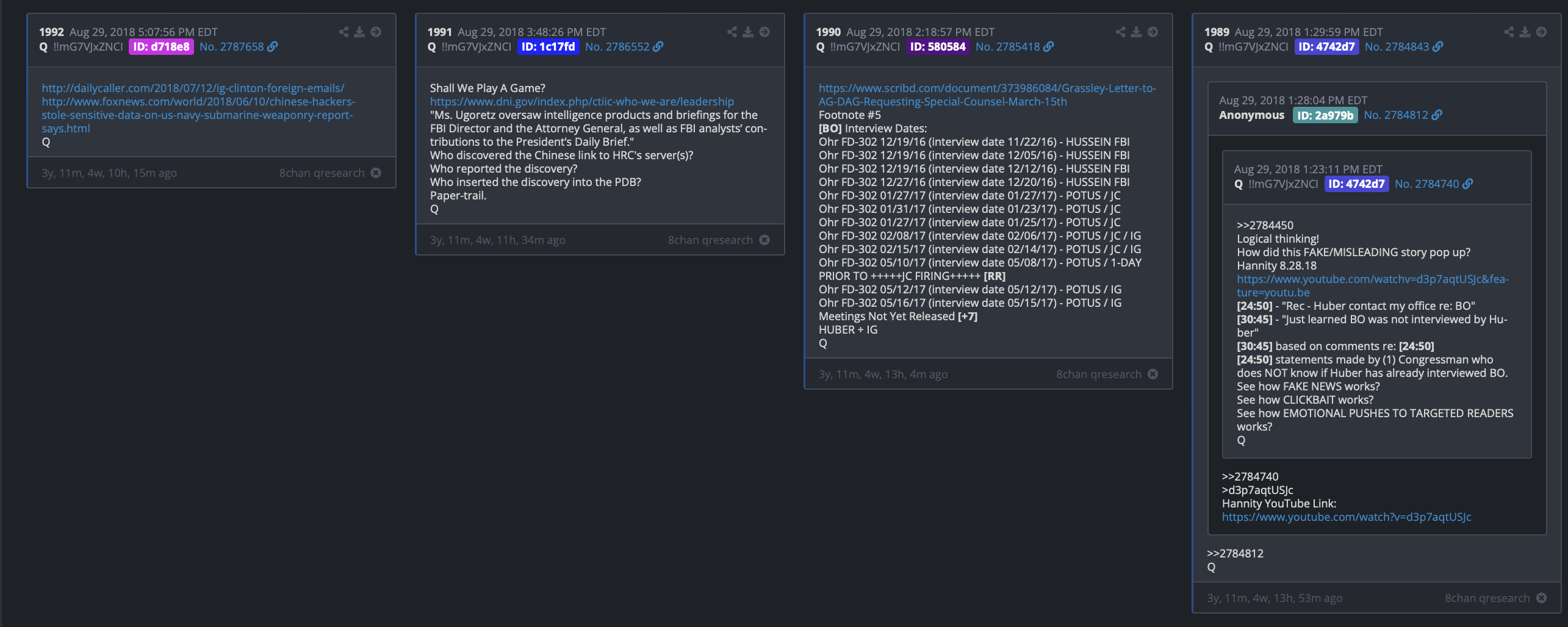Click the 'Footnote #5' line in post 1990
This screenshot has height=627, width=1568.
pyautogui.click(x=849, y=115)
